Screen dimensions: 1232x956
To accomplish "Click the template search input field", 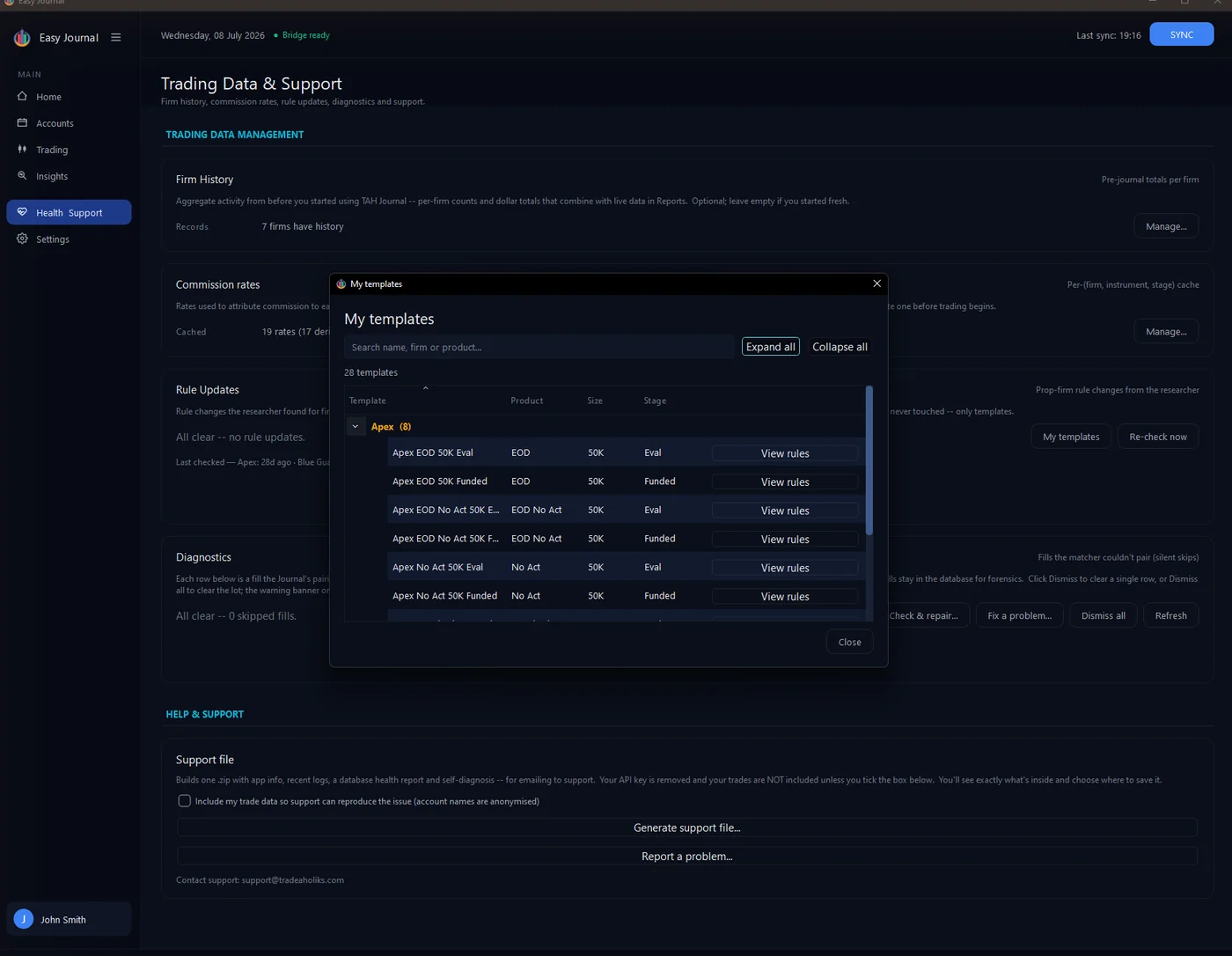I will [x=539, y=347].
